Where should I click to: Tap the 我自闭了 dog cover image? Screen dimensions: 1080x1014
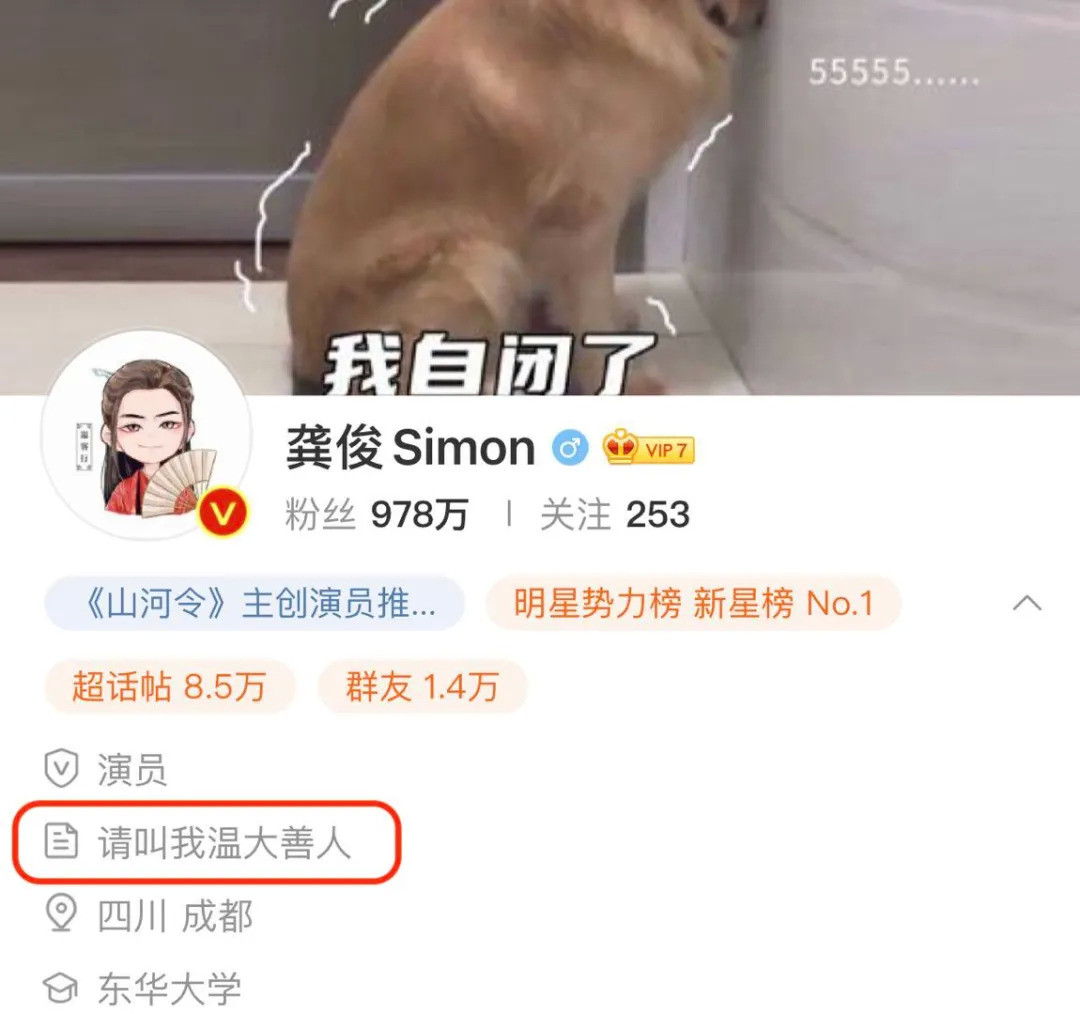click(x=540, y=198)
